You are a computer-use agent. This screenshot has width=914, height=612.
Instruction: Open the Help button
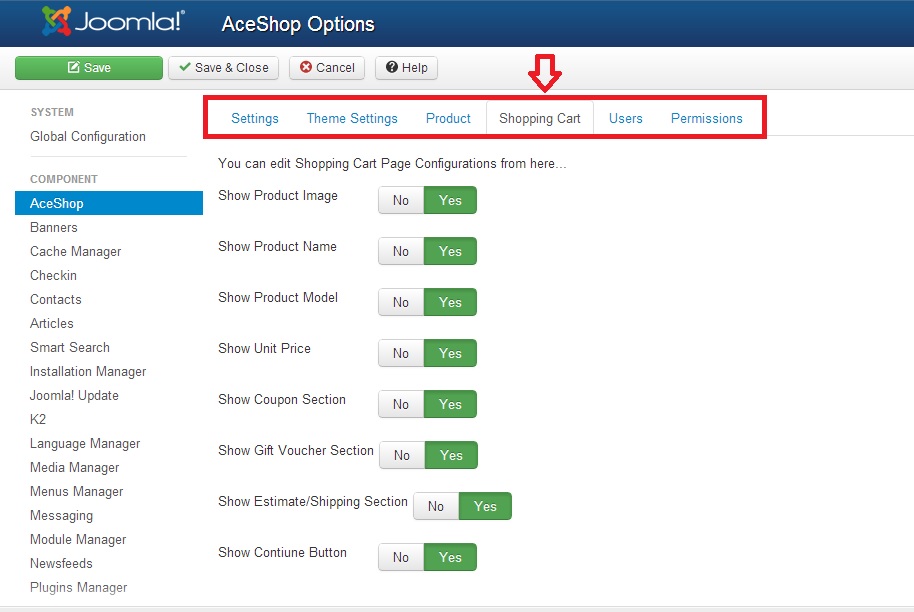[x=406, y=68]
